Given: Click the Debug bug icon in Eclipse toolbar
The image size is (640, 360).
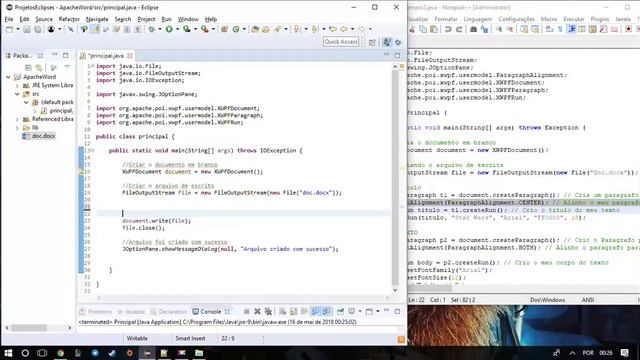Looking at the screenshot, I should [x=152, y=29].
